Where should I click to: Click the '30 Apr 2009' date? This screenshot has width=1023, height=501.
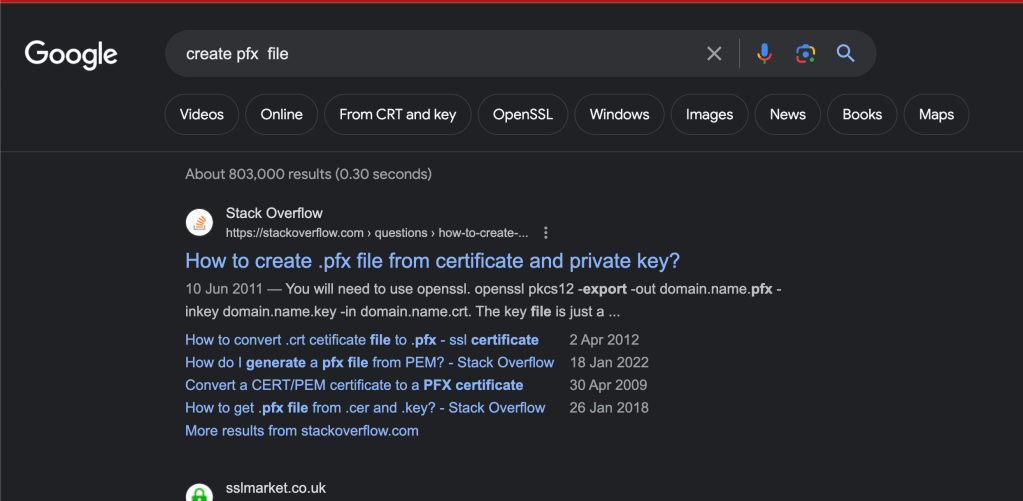[608, 385]
